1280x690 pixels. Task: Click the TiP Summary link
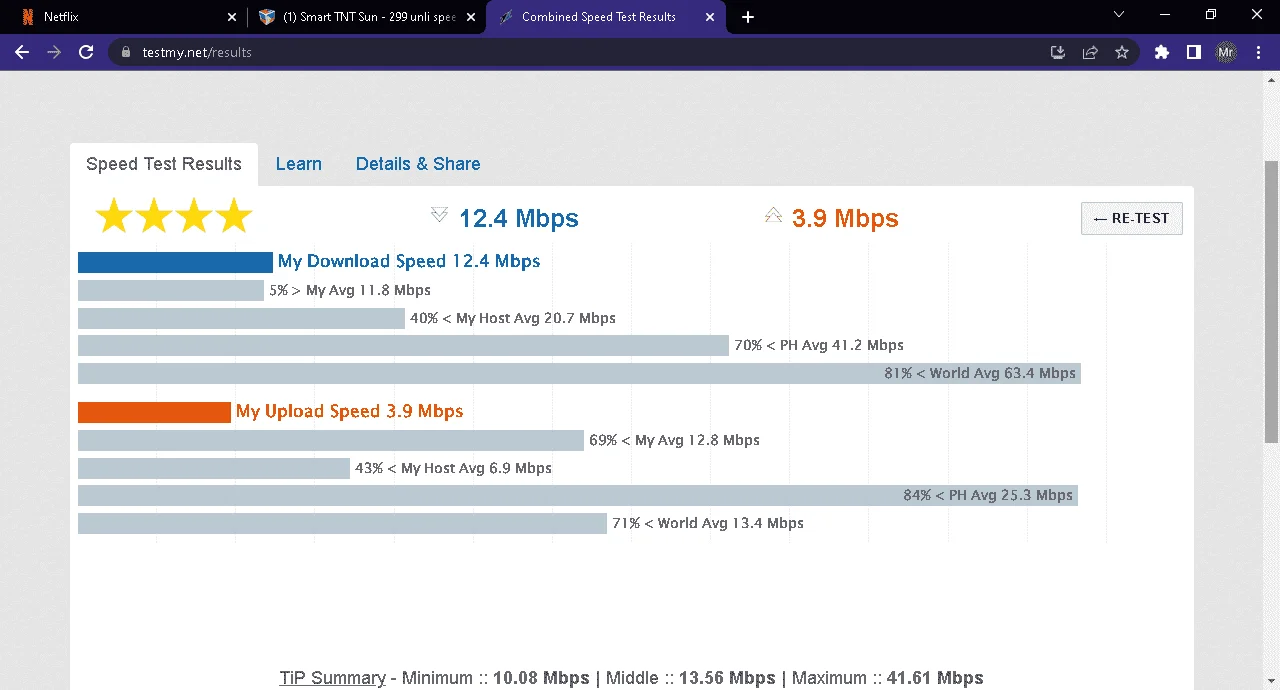[x=333, y=678]
